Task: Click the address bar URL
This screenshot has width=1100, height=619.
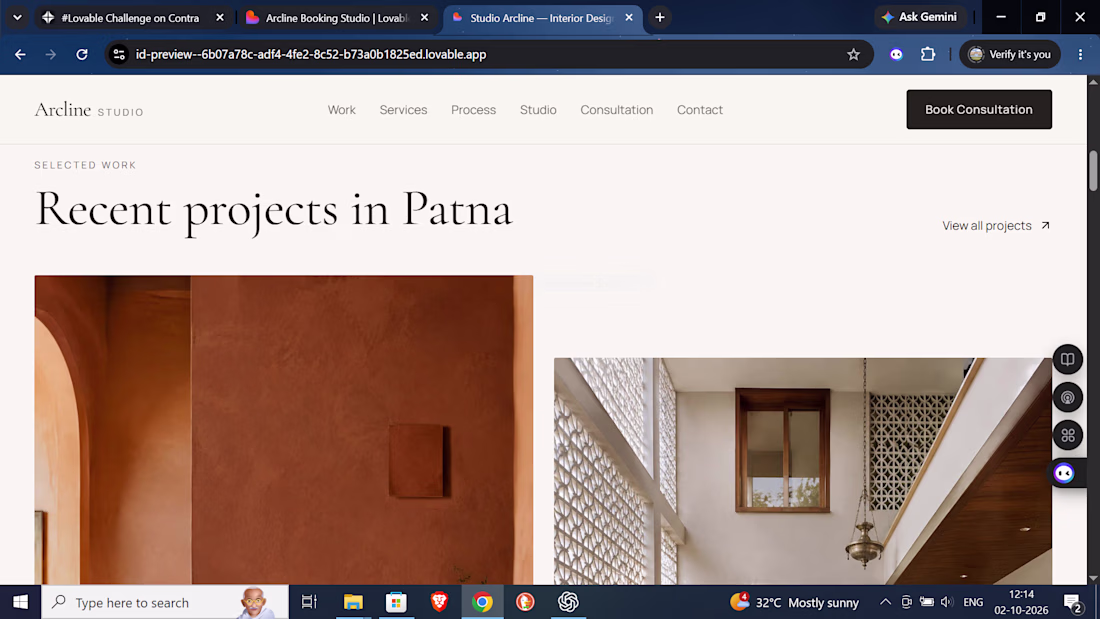Action: 311,54
